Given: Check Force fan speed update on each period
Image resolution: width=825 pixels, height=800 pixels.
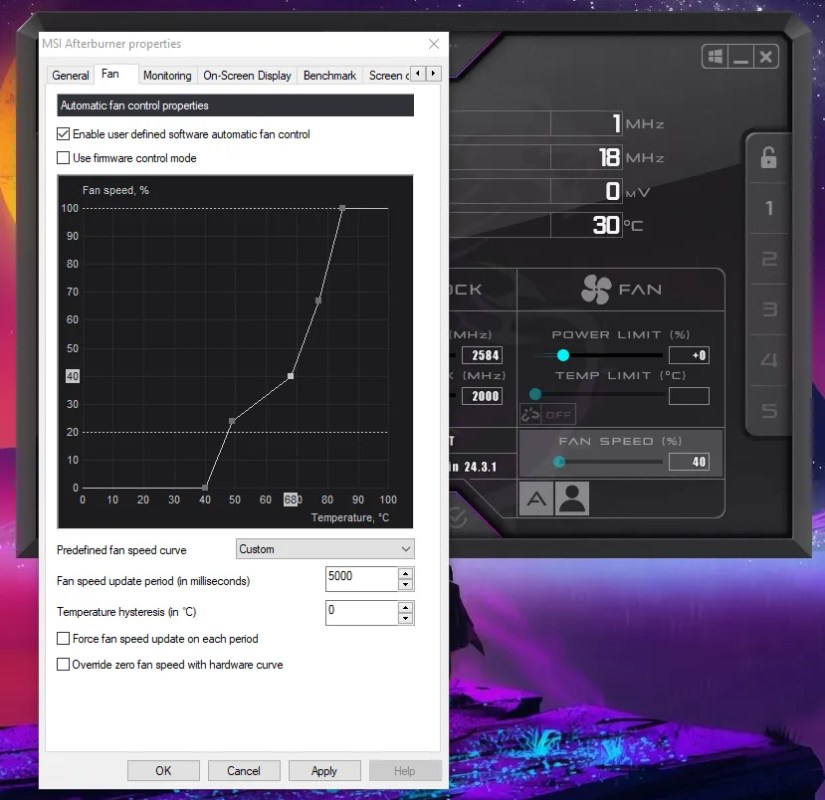Looking at the screenshot, I should (x=63, y=638).
